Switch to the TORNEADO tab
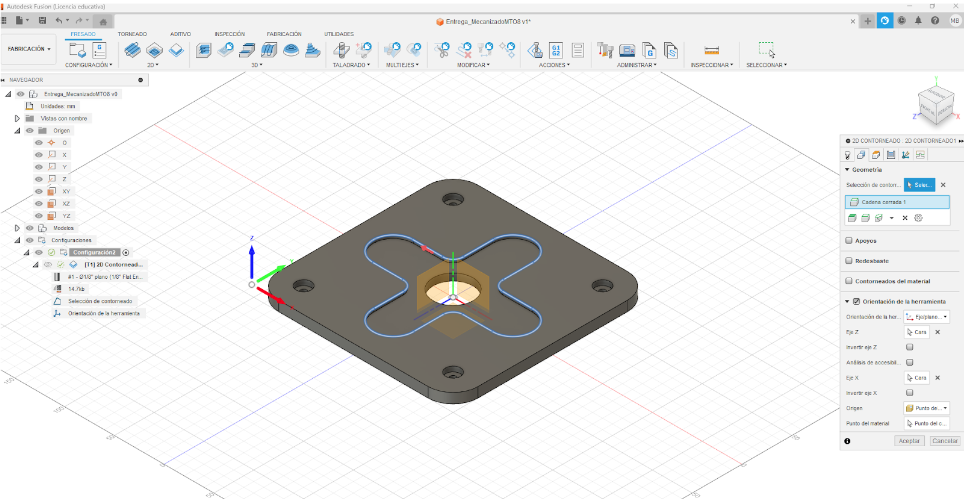 [x=132, y=33]
